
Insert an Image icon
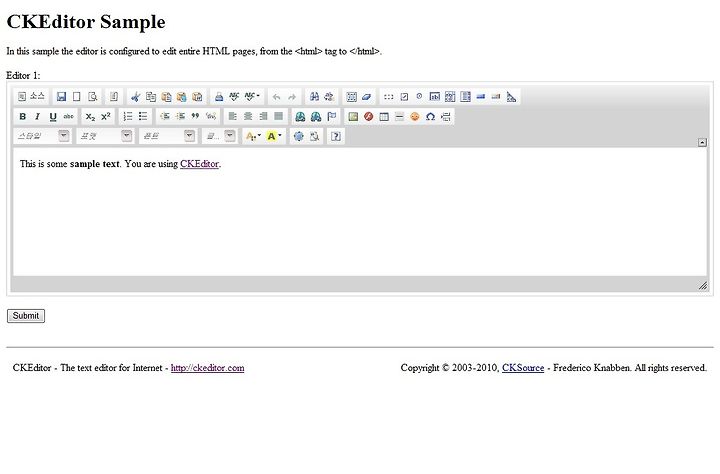[x=353, y=117]
